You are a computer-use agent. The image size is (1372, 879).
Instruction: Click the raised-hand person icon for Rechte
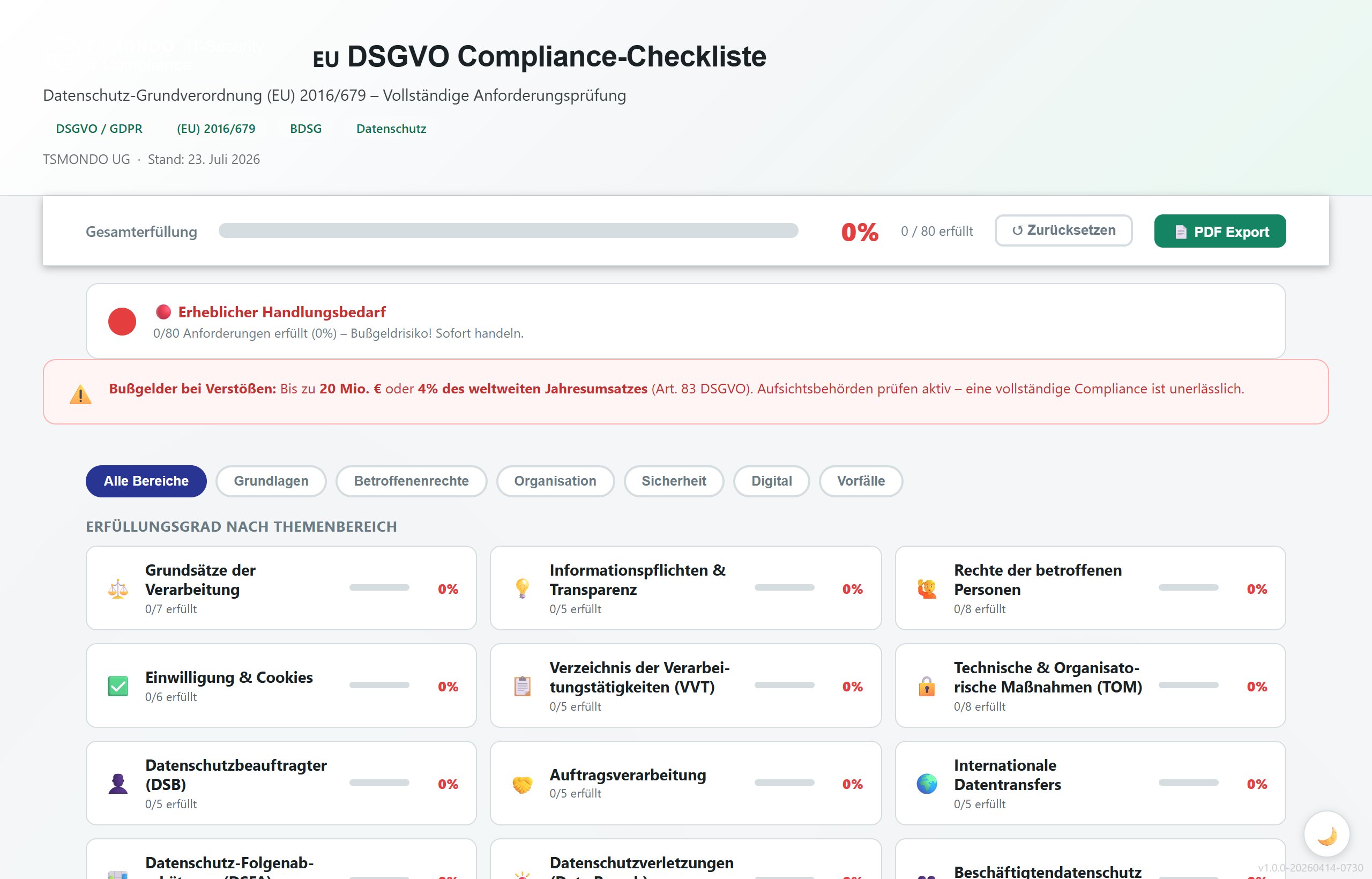coord(927,589)
